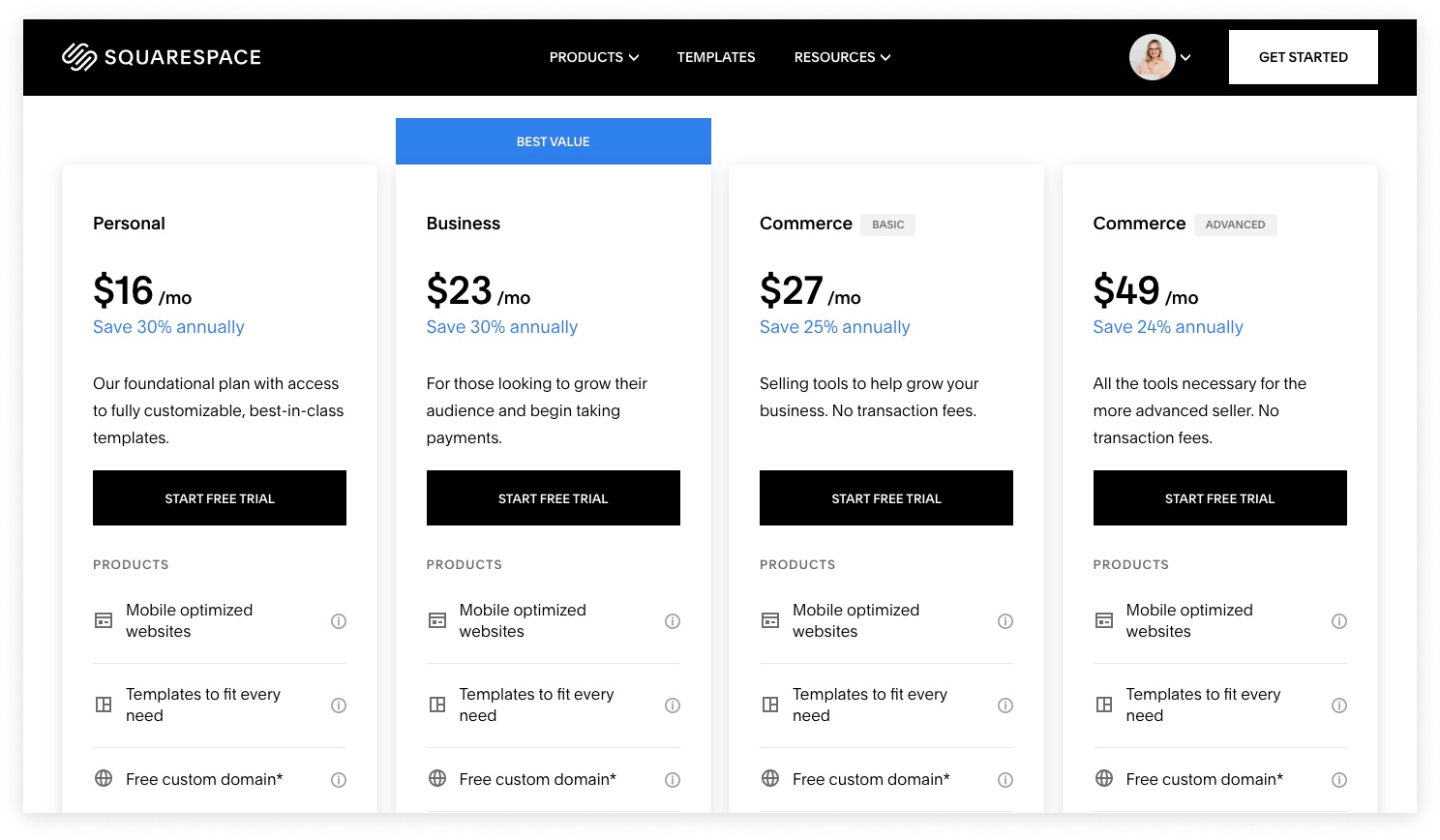Click the BEST VALUE banner above Business
Image resolution: width=1440 pixels, height=840 pixels.
553,141
